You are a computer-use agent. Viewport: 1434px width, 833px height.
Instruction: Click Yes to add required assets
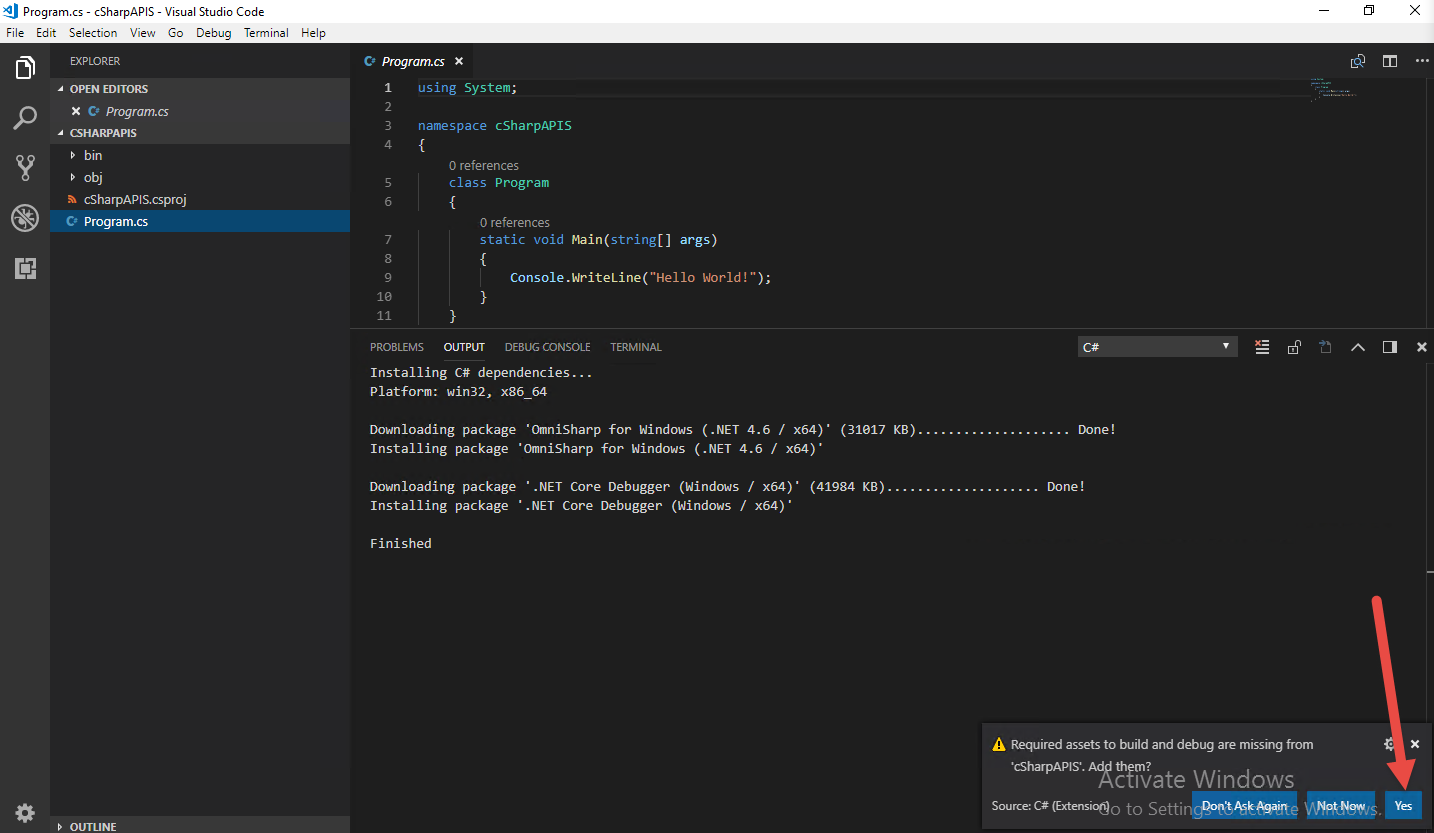[x=1403, y=805]
